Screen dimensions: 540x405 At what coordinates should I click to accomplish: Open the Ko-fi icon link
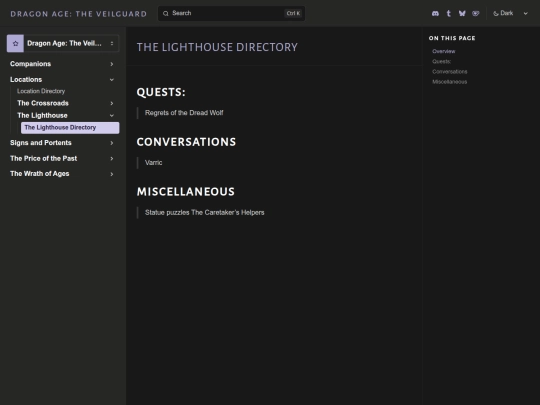[476, 13]
